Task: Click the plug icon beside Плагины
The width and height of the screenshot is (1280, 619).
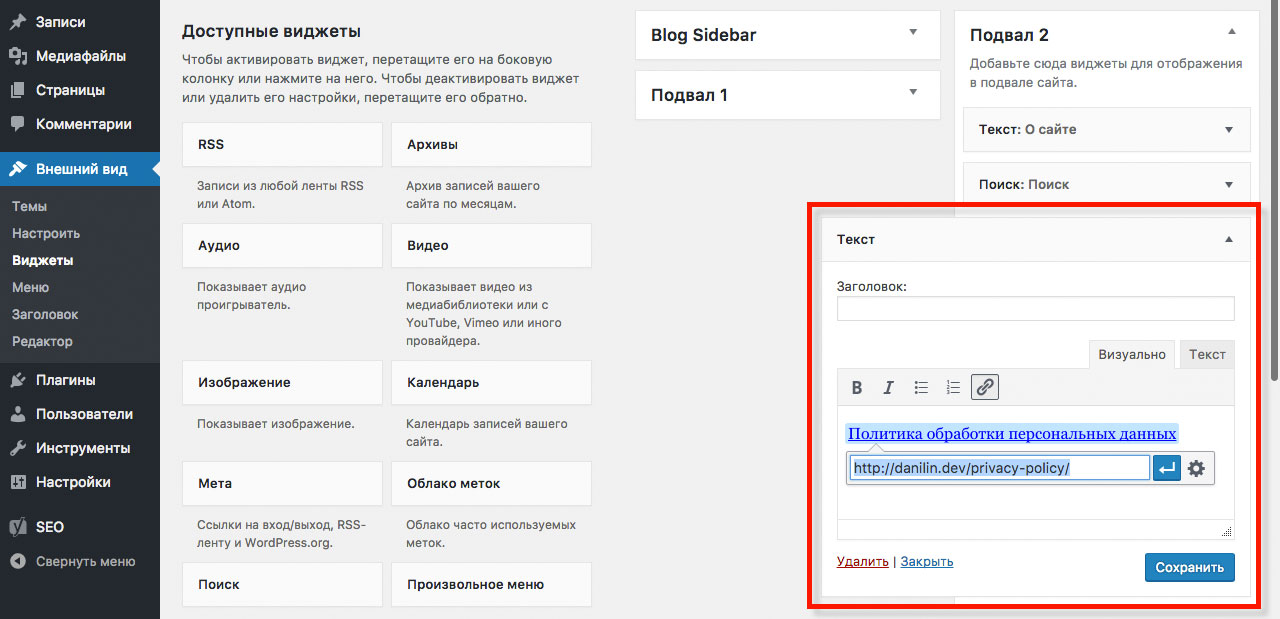Action: (18, 380)
